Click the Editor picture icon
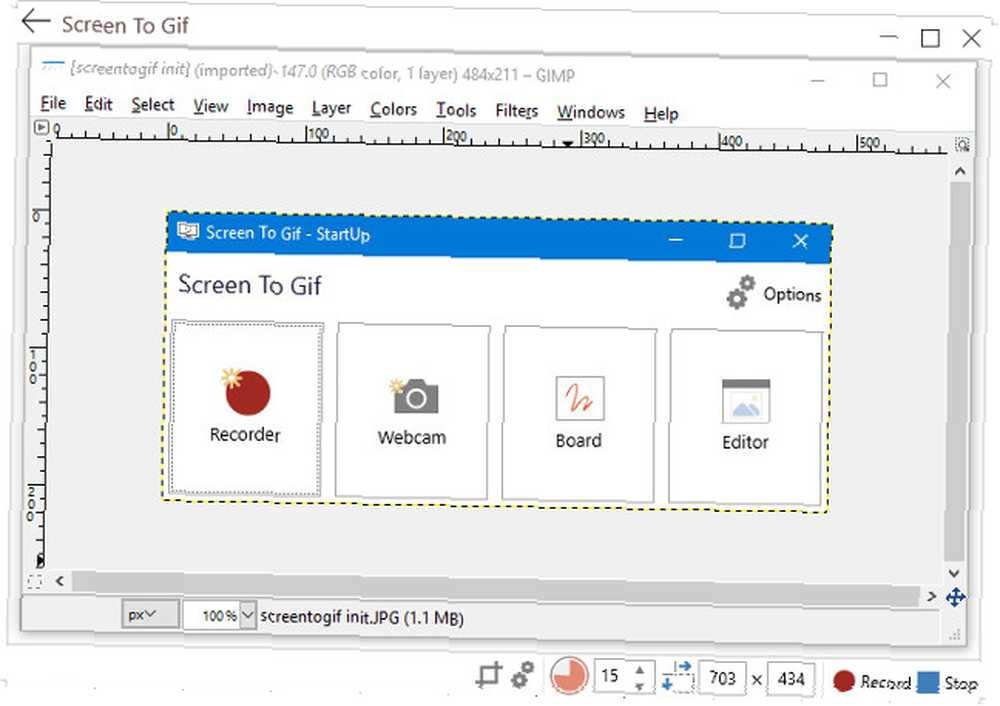 pyautogui.click(x=746, y=401)
